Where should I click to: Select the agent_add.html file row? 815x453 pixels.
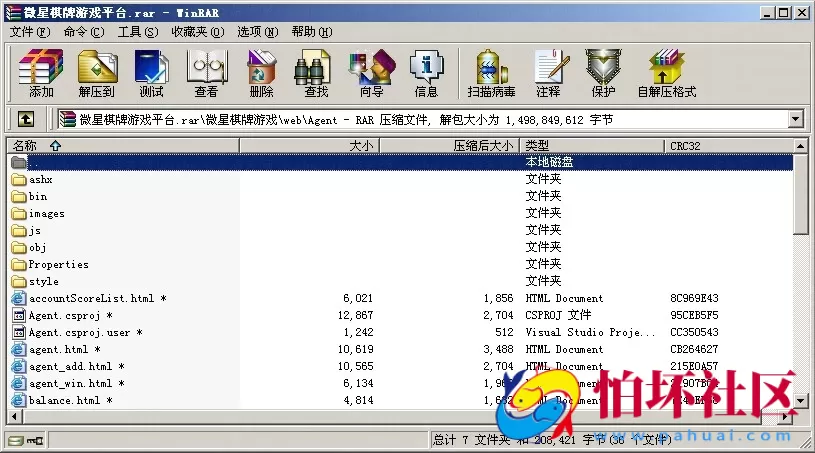point(400,366)
